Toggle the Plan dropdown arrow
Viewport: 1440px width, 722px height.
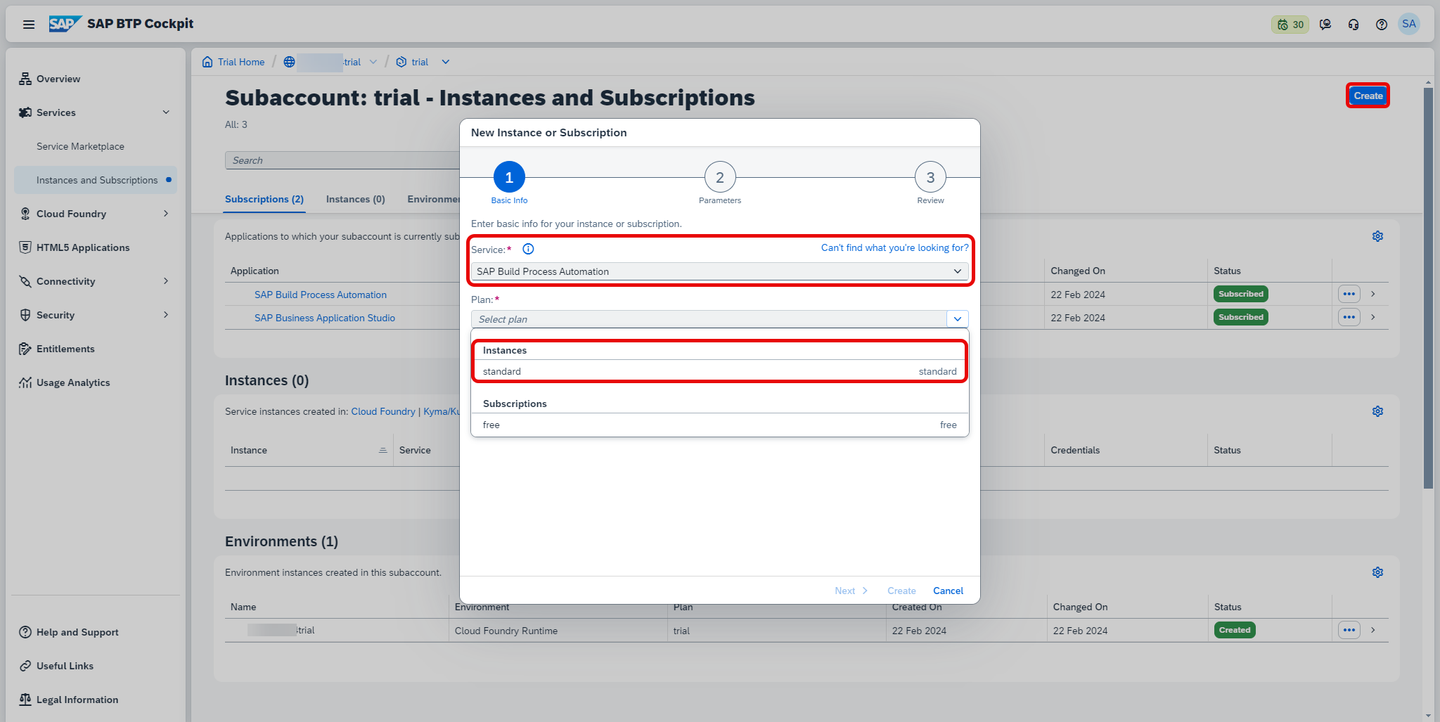(958, 319)
